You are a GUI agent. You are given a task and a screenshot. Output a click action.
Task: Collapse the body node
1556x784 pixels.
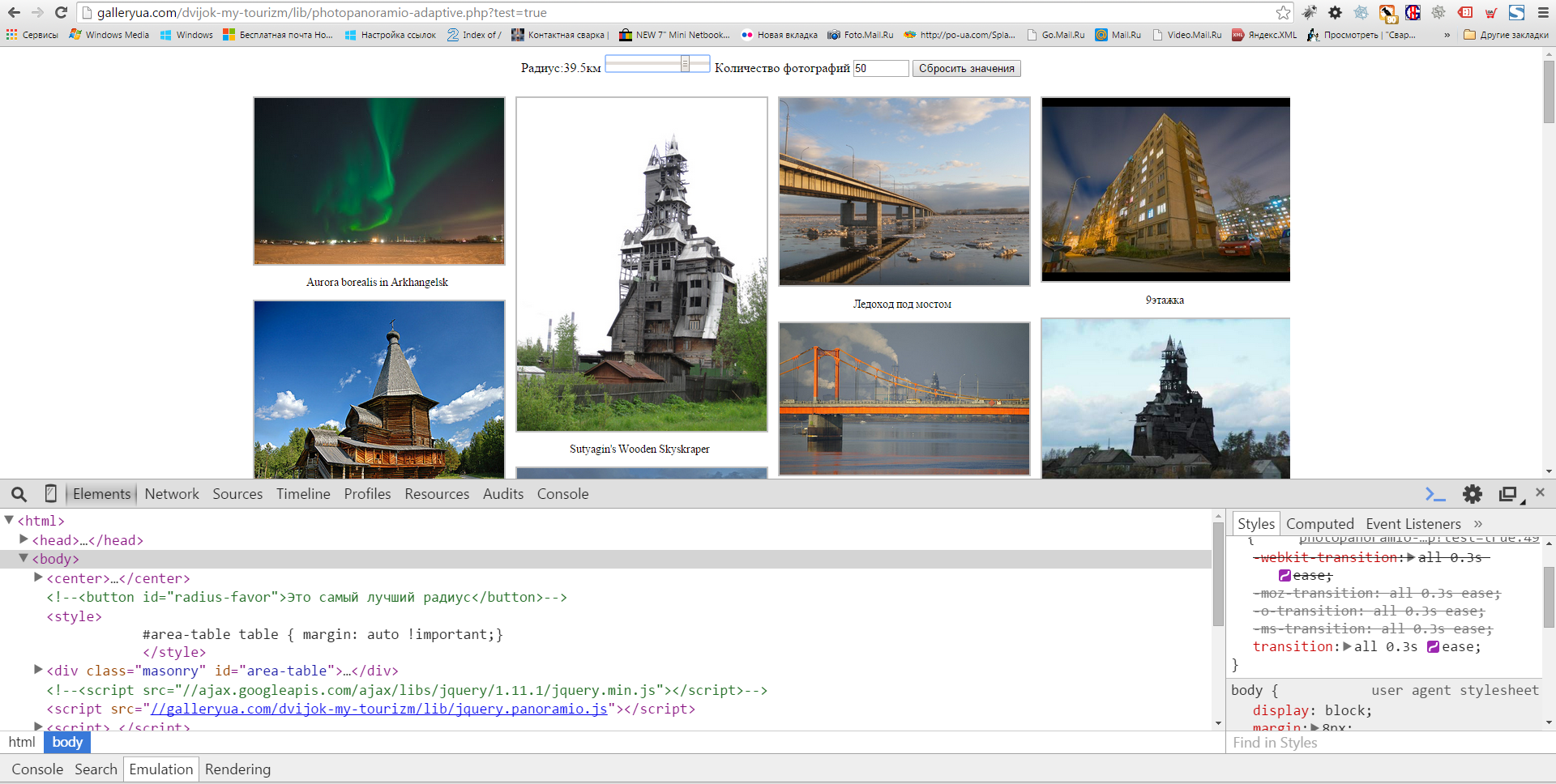point(24,558)
